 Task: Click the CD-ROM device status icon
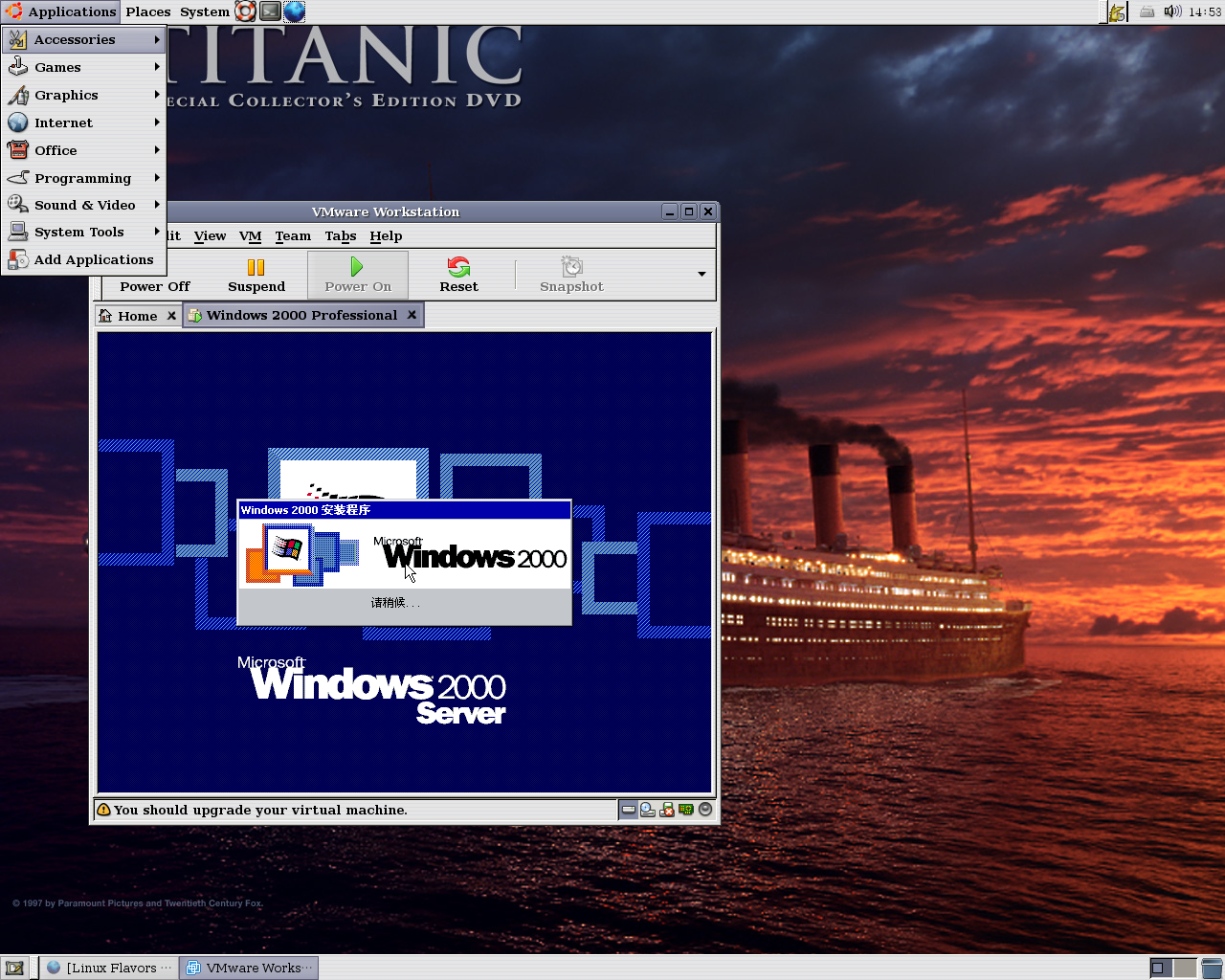pos(648,810)
